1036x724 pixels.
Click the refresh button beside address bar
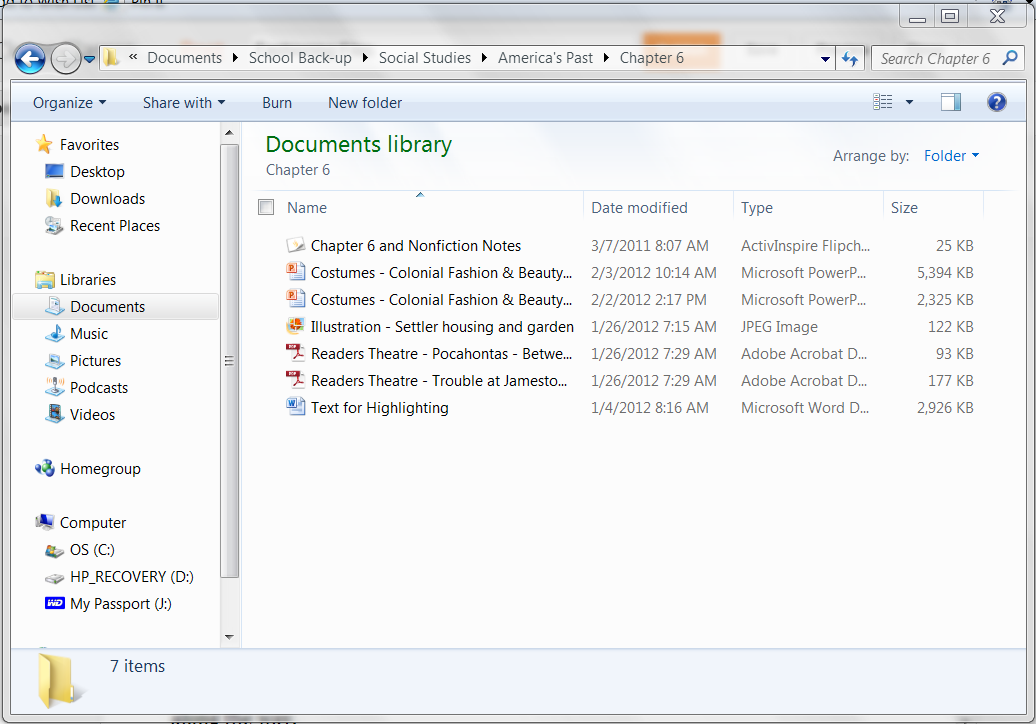850,59
